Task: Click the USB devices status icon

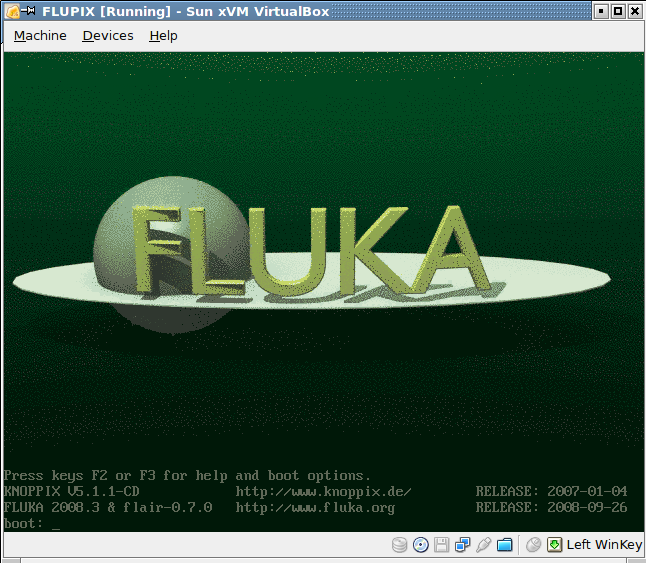Action: (x=483, y=545)
